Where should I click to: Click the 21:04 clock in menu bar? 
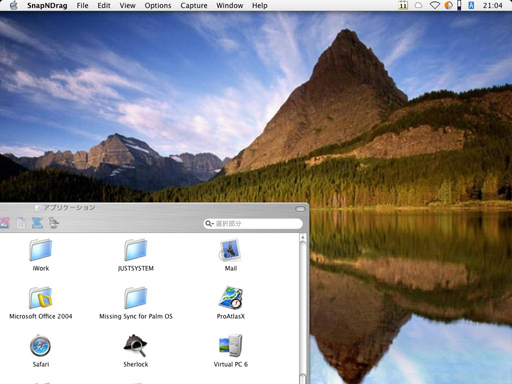tap(492, 6)
